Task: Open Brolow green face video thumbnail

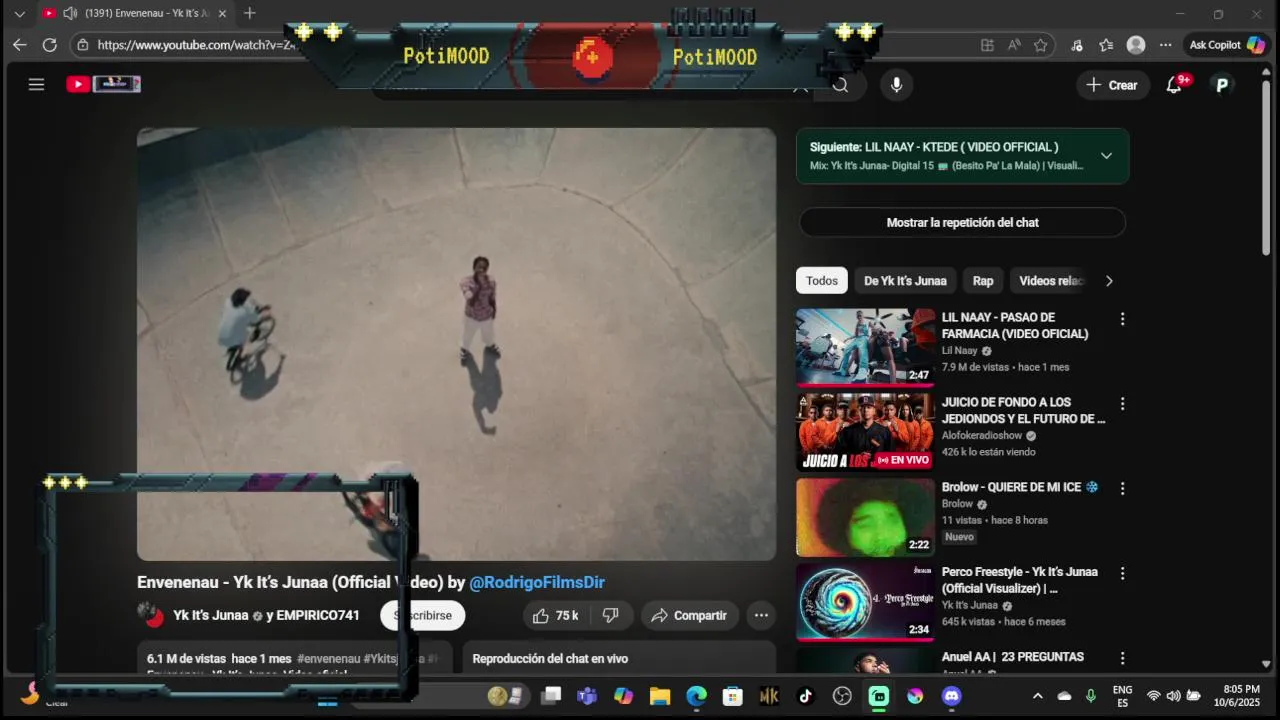Action: coord(865,517)
